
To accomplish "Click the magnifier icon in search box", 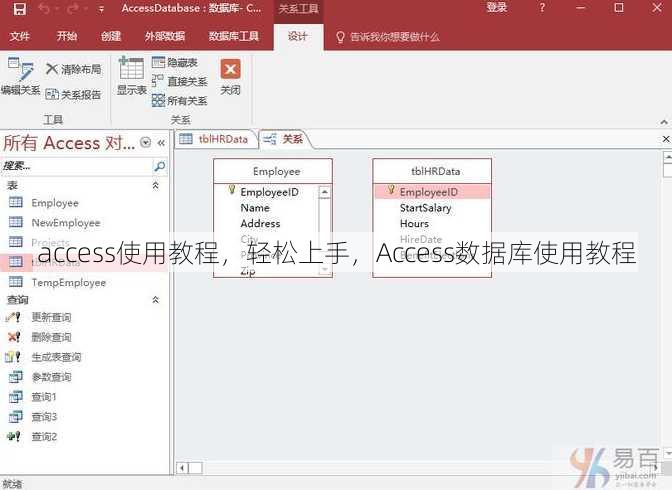I will [x=159, y=166].
